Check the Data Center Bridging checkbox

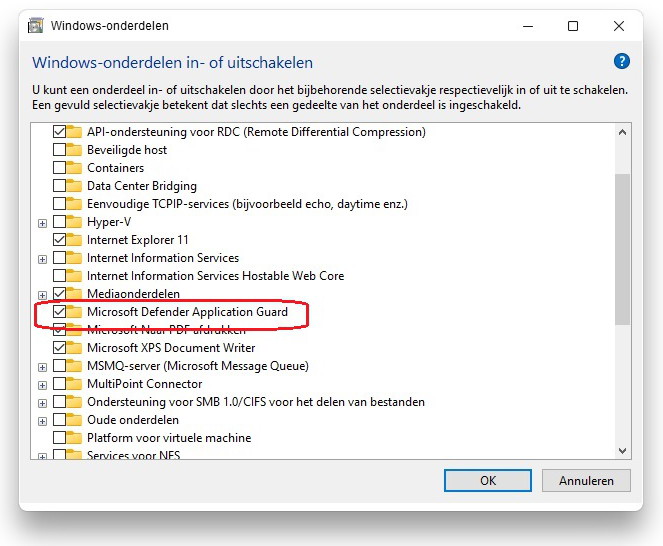click(59, 186)
